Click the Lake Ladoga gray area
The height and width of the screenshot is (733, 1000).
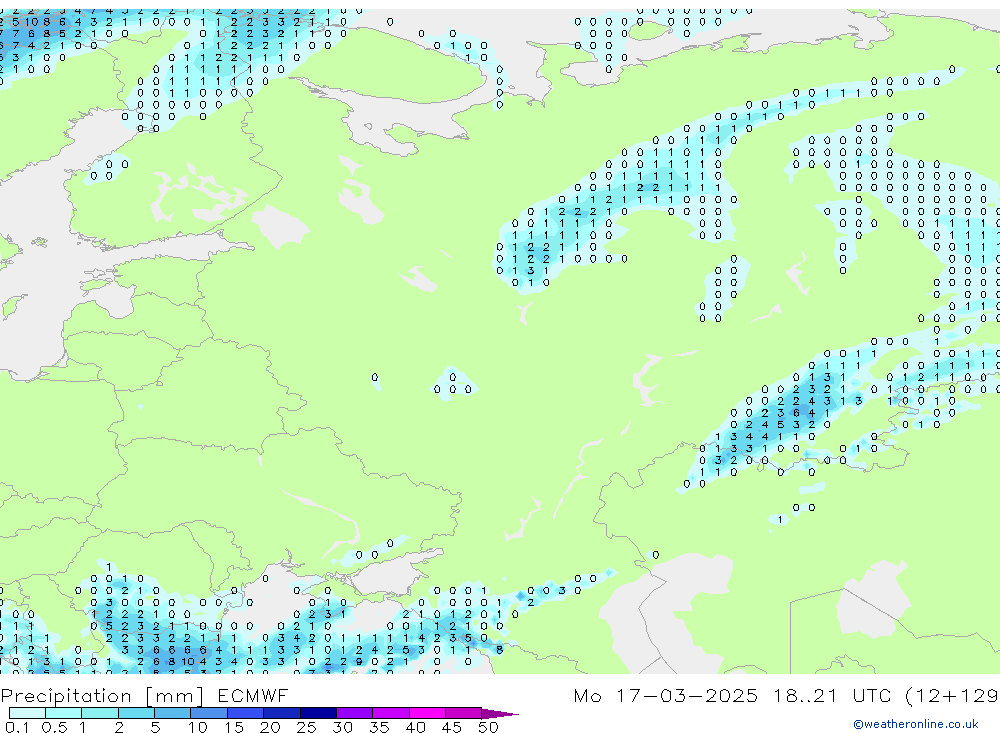(279, 225)
